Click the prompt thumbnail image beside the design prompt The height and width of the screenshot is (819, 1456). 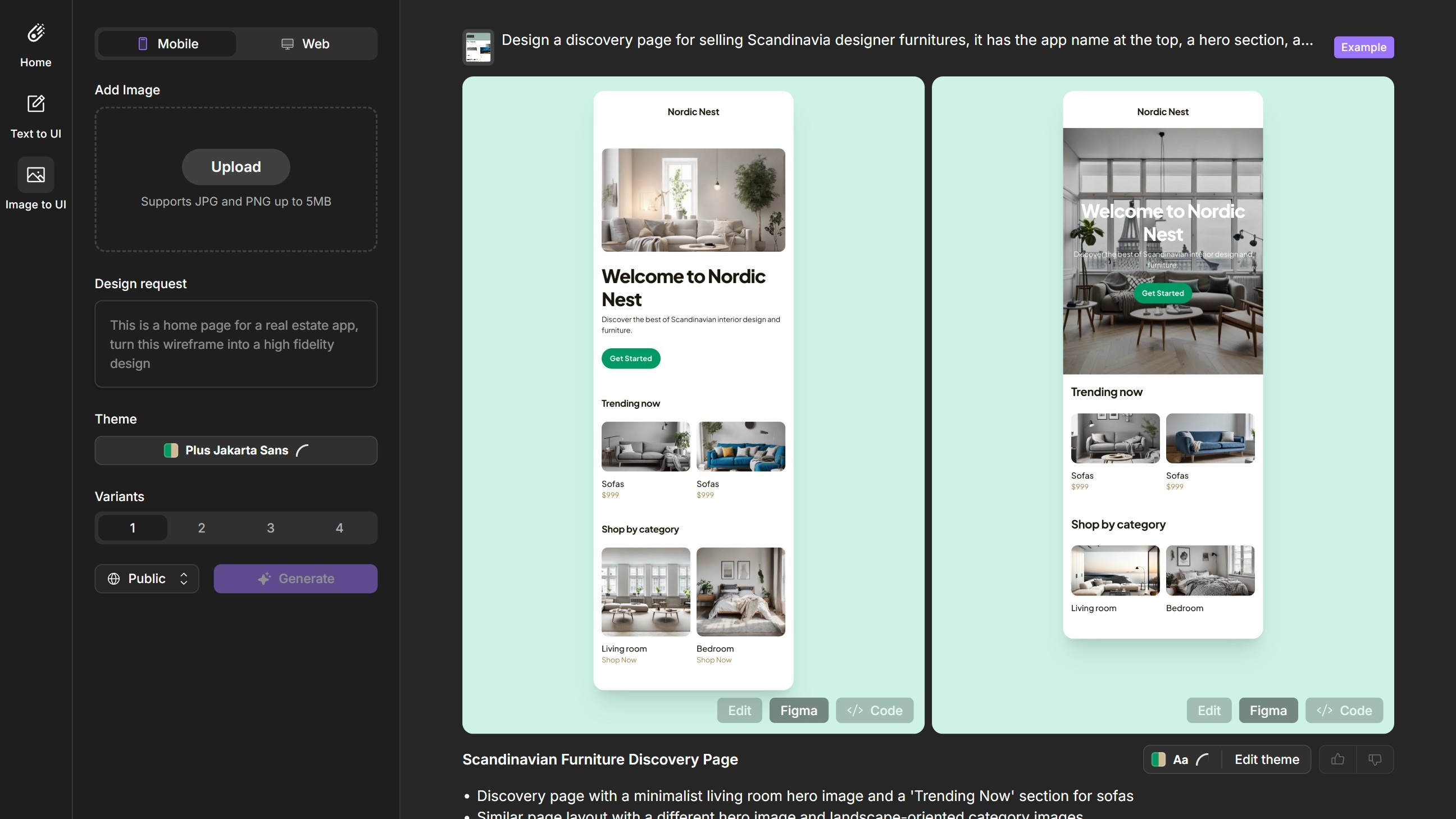tap(477, 47)
